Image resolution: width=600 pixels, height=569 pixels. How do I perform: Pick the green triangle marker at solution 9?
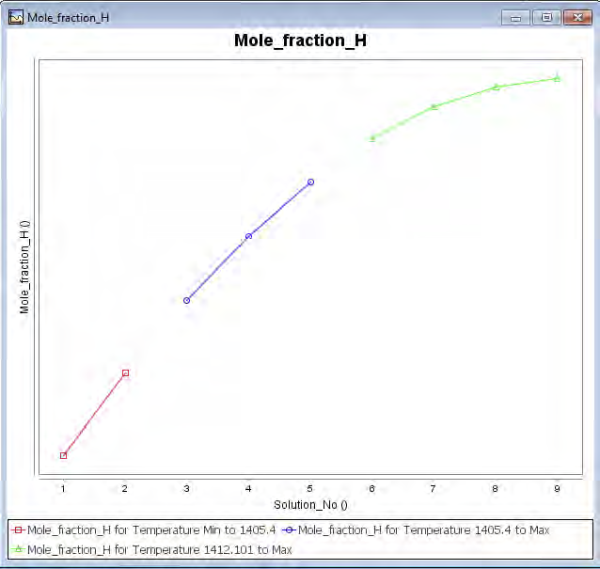(x=558, y=78)
